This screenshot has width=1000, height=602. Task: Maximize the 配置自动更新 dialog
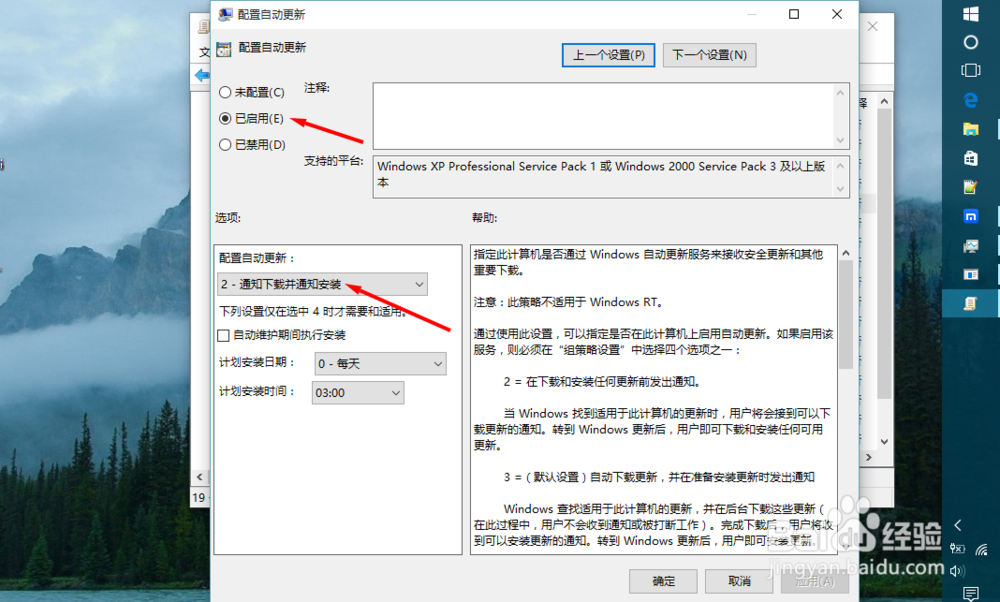(794, 14)
